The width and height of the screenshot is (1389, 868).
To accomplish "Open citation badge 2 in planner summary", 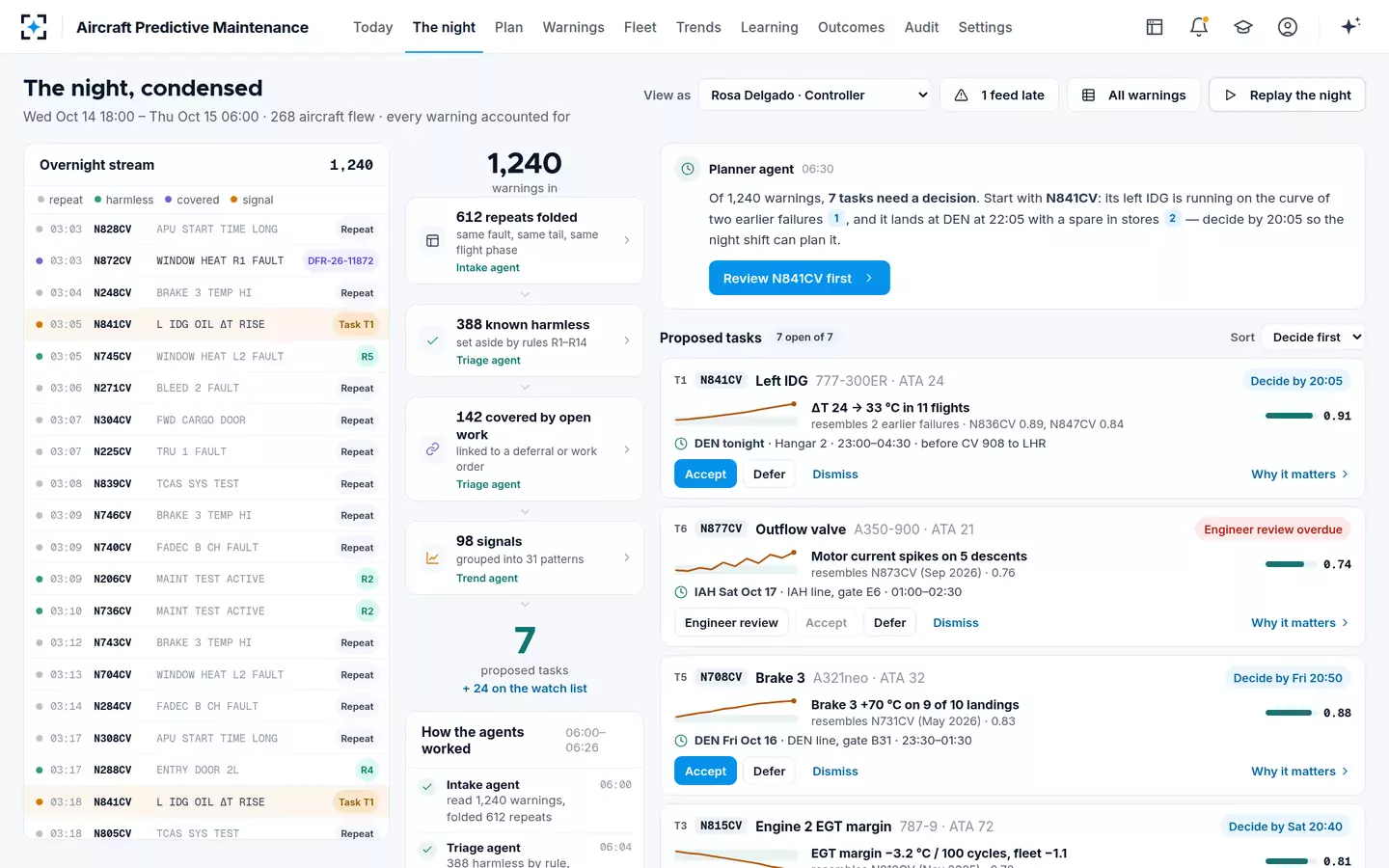I will point(1172,219).
